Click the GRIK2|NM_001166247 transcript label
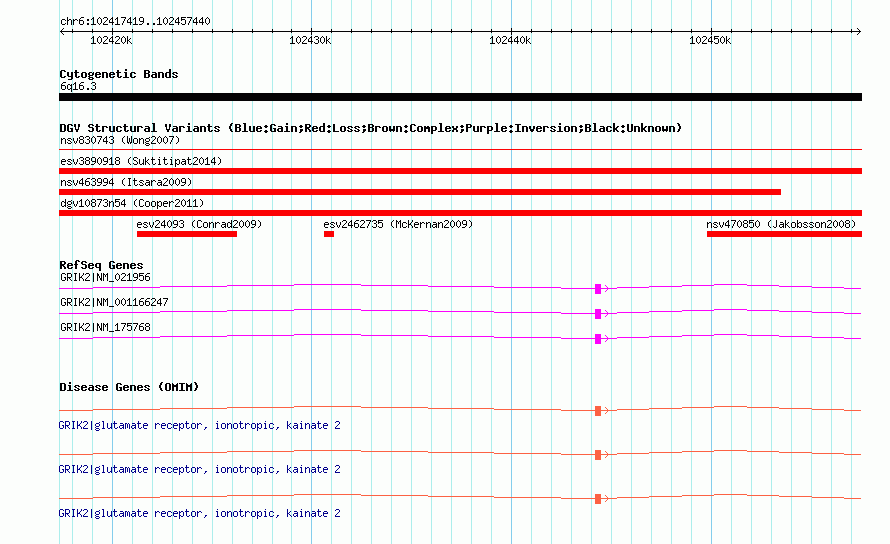 (x=114, y=302)
